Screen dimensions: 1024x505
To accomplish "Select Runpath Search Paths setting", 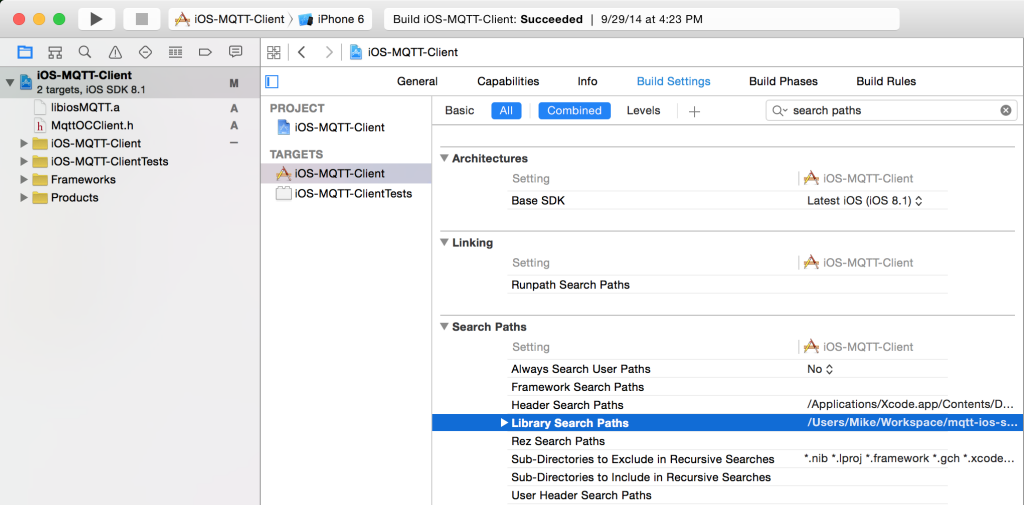I will (x=570, y=285).
